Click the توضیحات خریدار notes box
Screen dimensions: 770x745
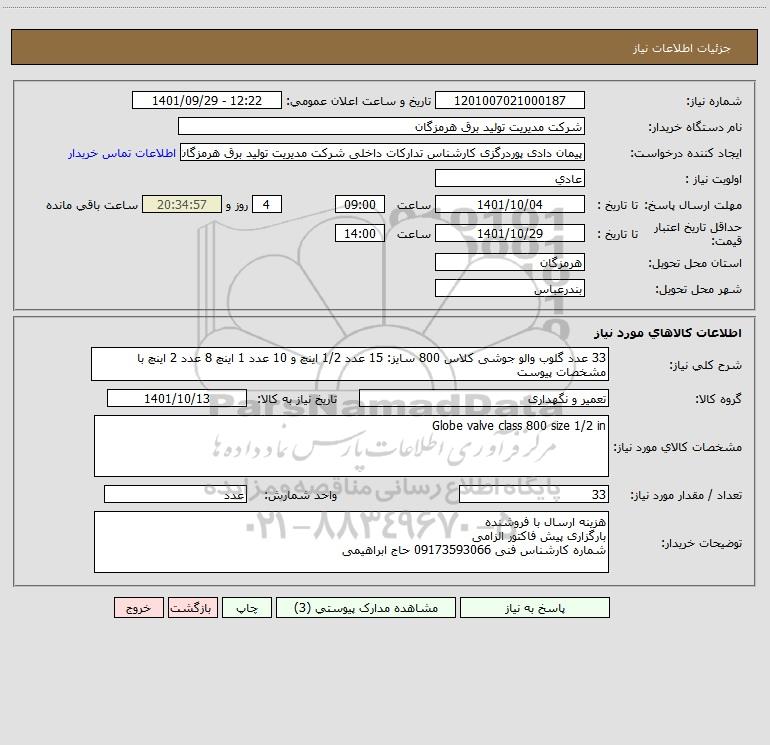[351, 542]
